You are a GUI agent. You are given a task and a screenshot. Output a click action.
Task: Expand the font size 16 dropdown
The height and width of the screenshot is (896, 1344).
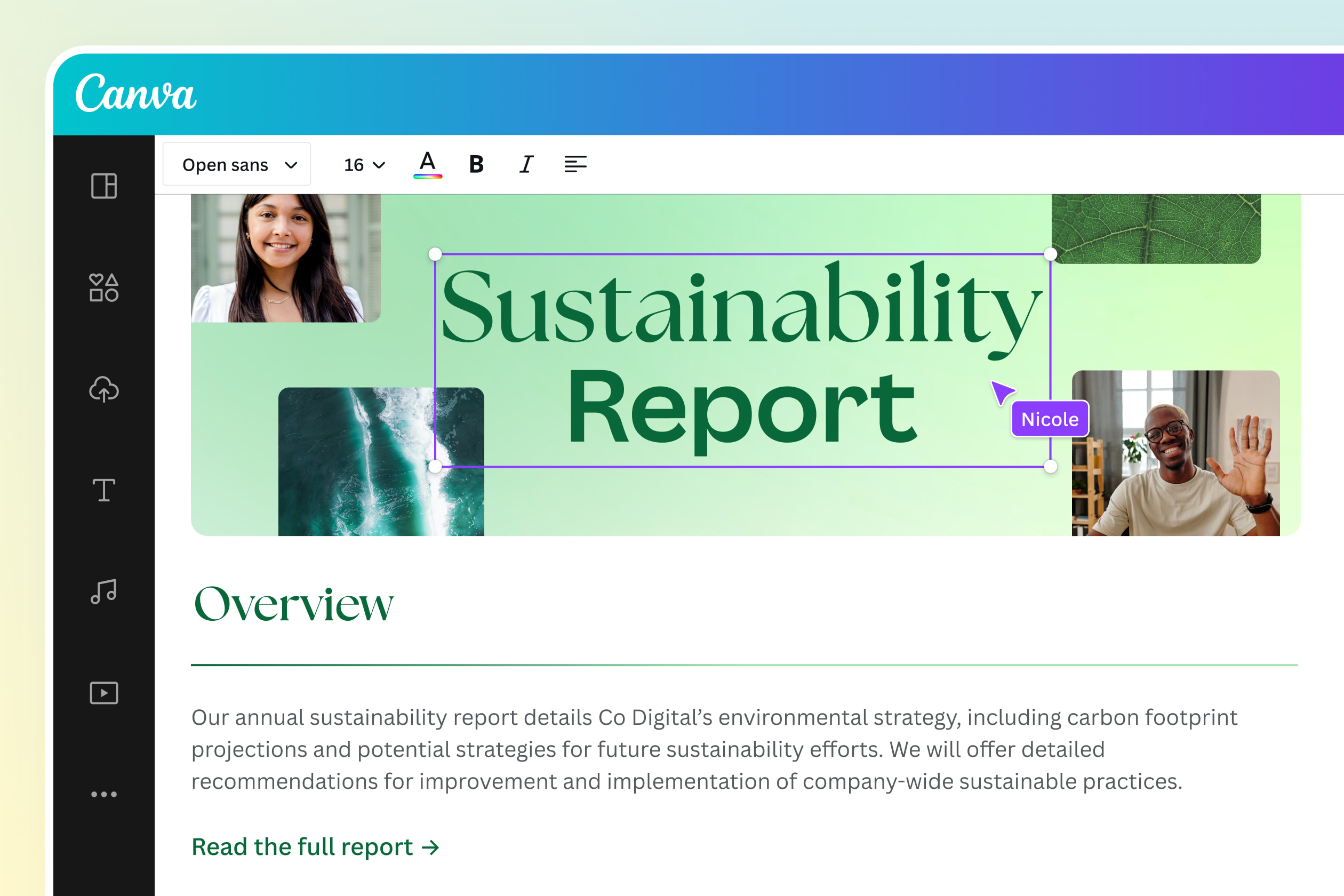point(364,165)
